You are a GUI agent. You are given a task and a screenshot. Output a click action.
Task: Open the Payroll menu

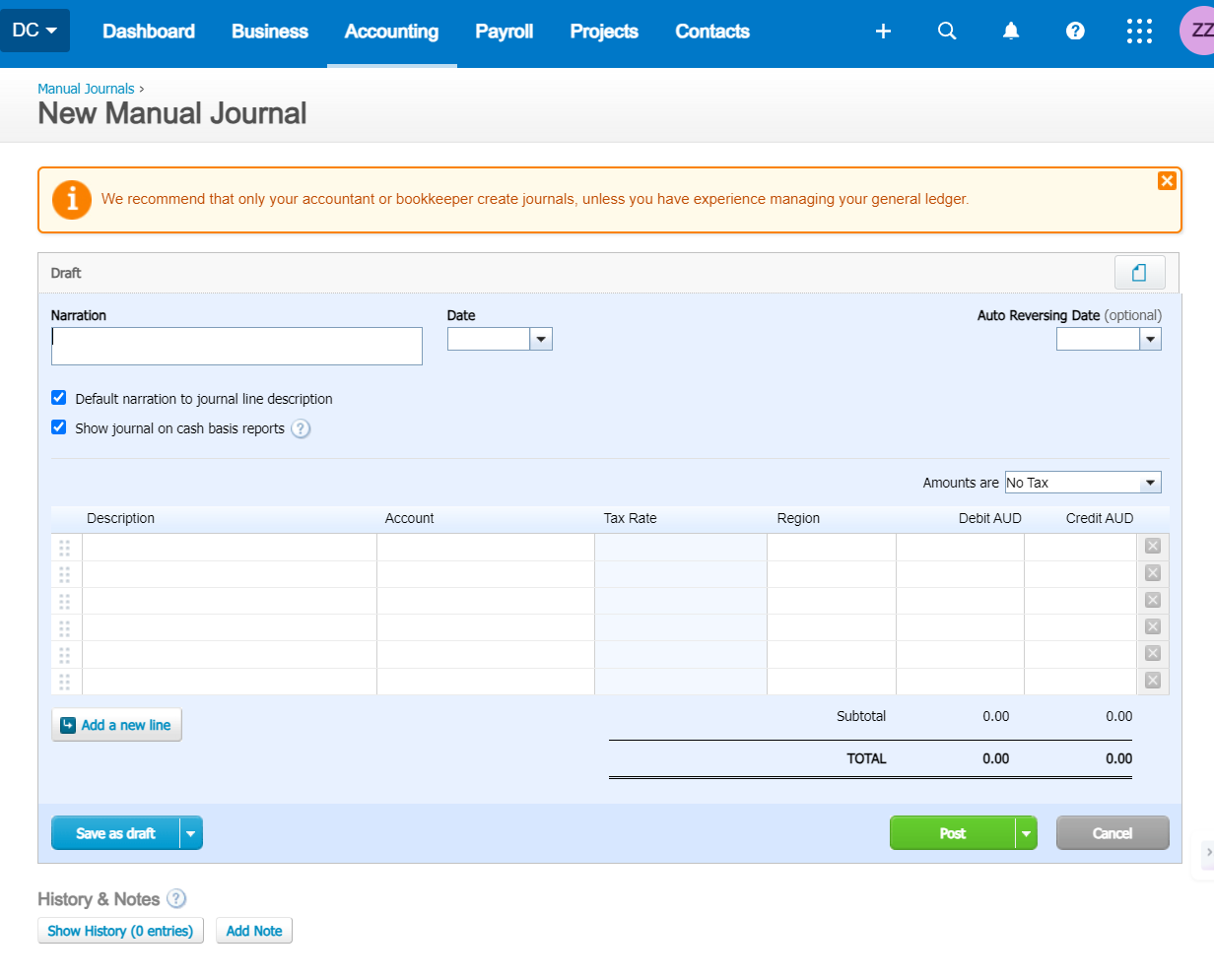(504, 32)
